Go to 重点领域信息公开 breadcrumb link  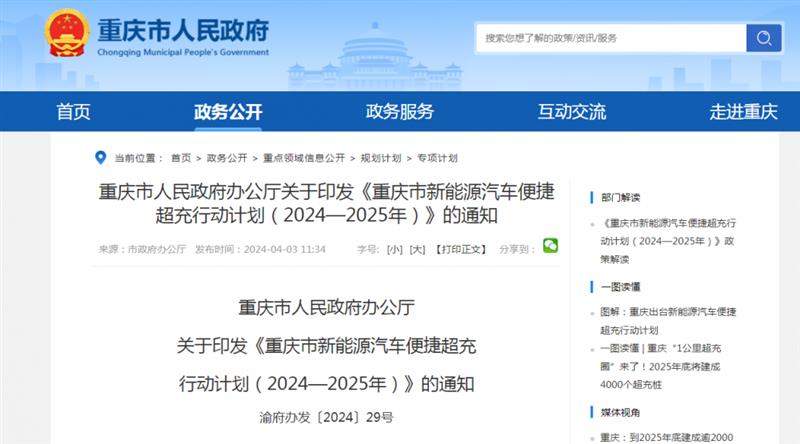(x=304, y=158)
